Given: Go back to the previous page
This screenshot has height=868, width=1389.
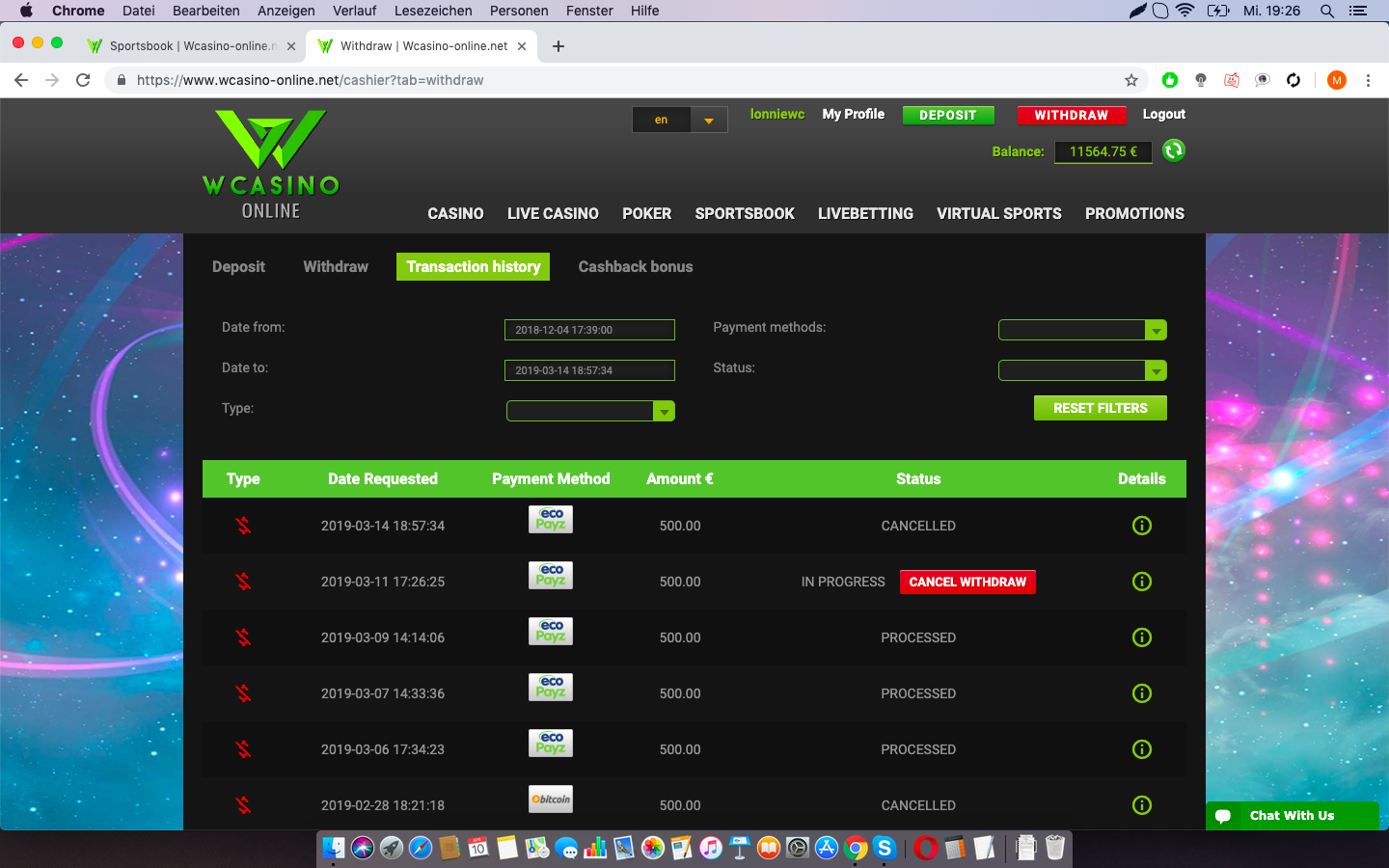Looking at the screenshot, I should point(21,80).
